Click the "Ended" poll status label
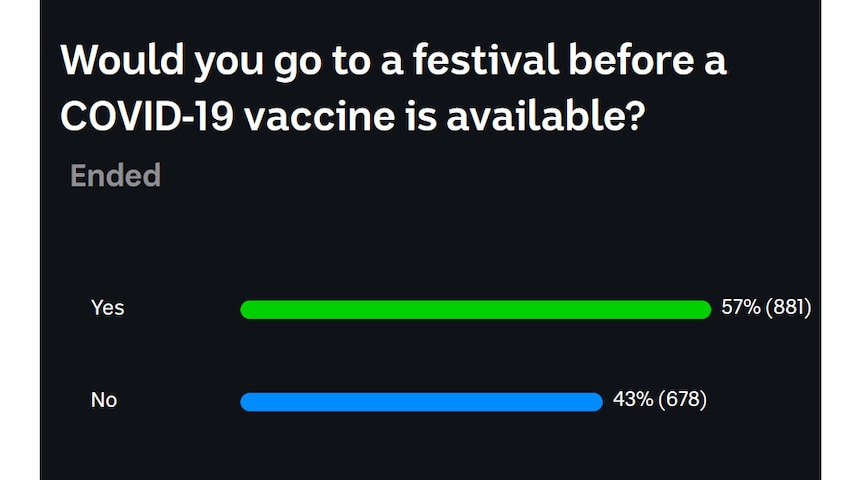 [x=115, y=175]
